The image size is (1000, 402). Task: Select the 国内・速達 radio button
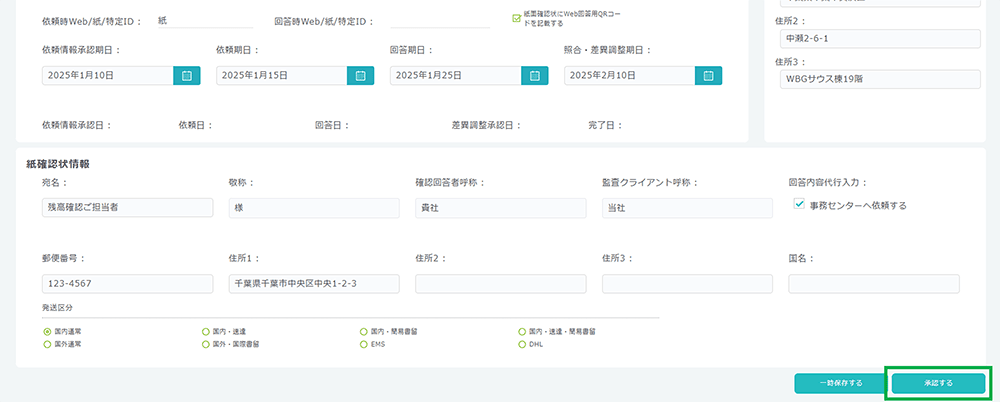pyautogui.click(x=206, y=331)
